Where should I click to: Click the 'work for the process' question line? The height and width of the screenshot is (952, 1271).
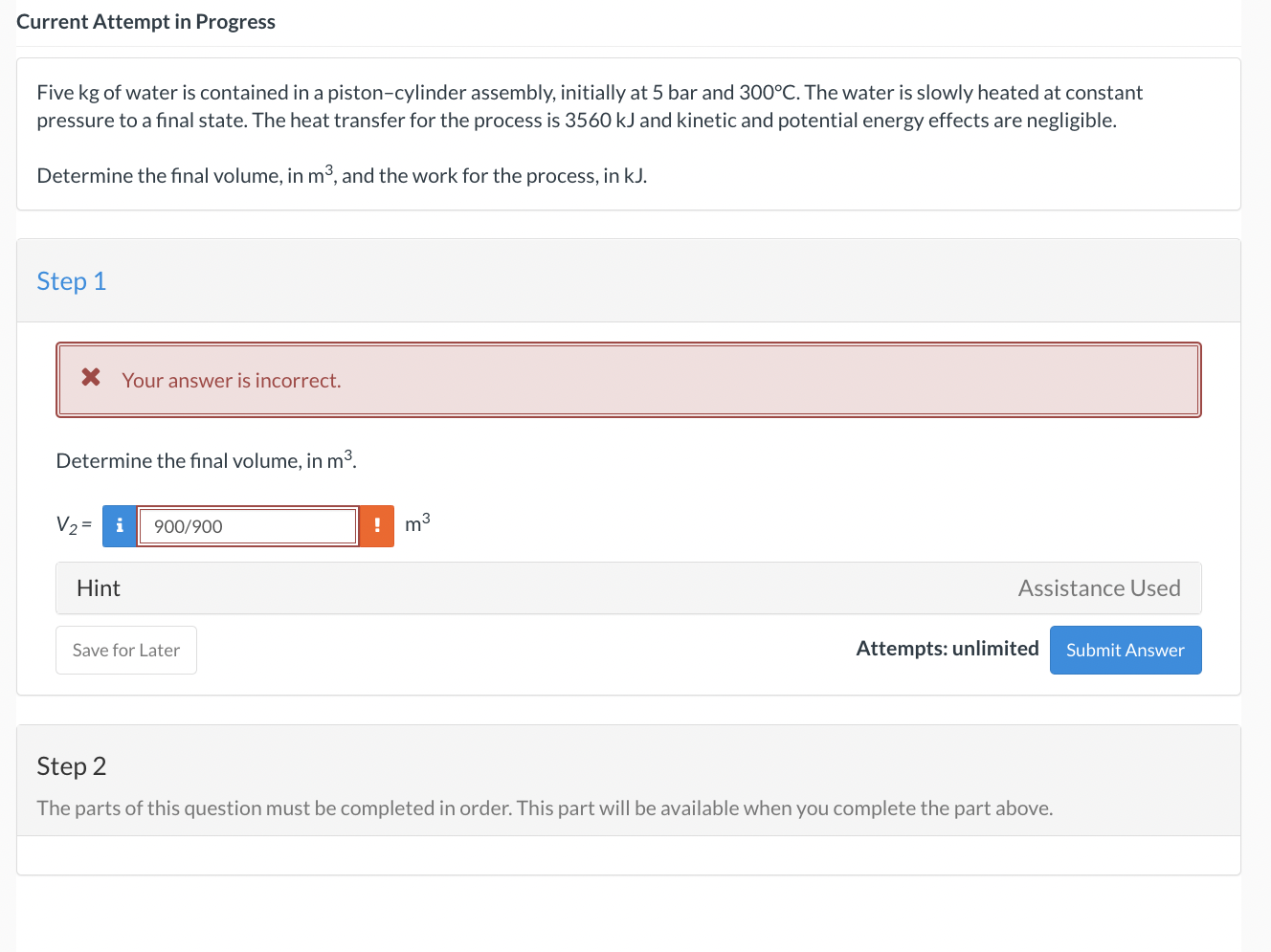[x=342, y=176]
